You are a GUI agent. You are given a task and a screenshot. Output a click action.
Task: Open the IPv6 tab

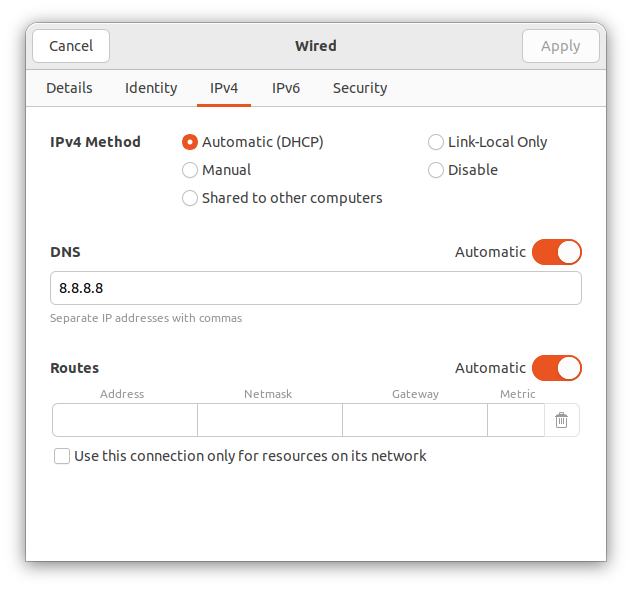[x=286, y=88]
